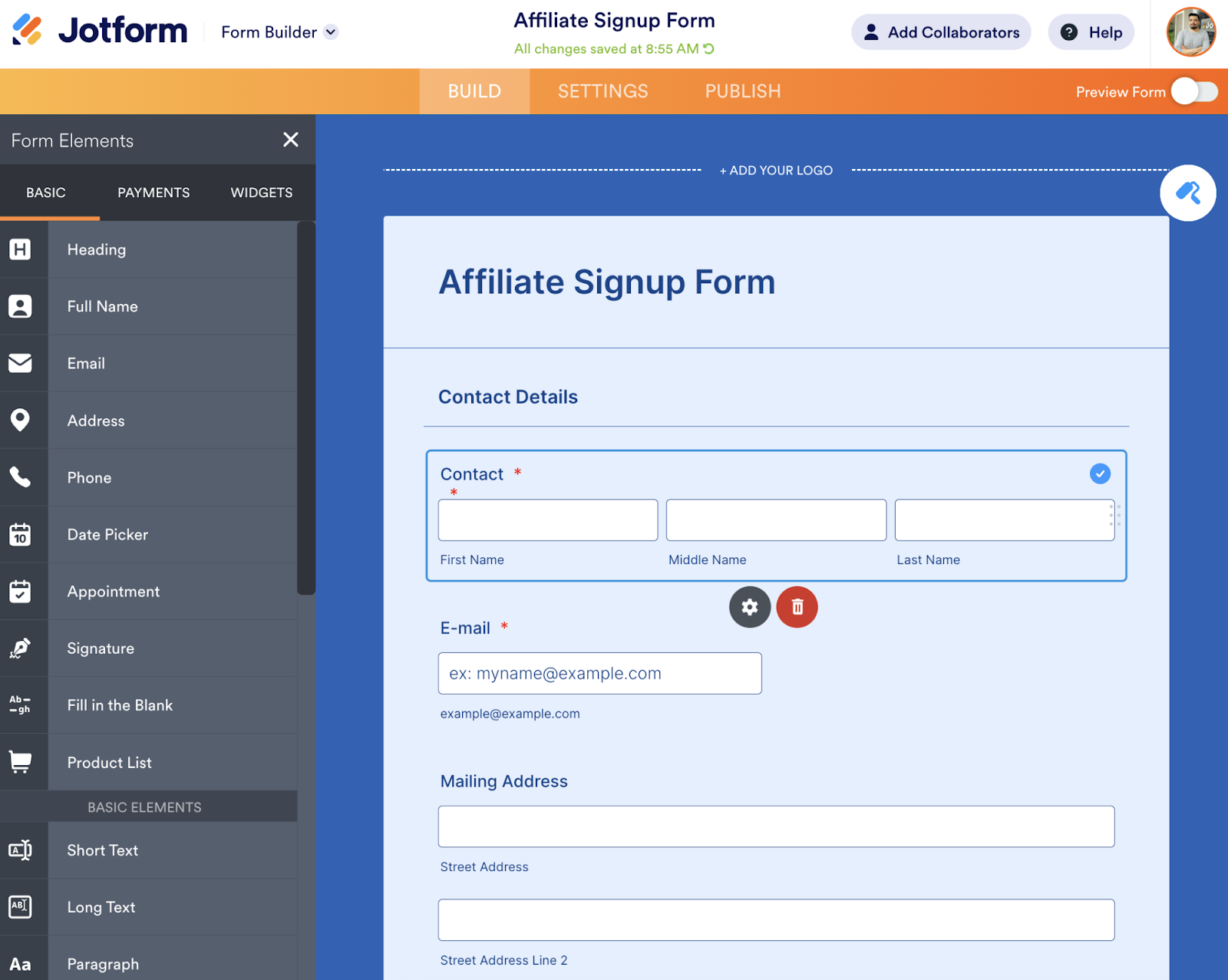Click the Signature pen icon

[21, 648]
